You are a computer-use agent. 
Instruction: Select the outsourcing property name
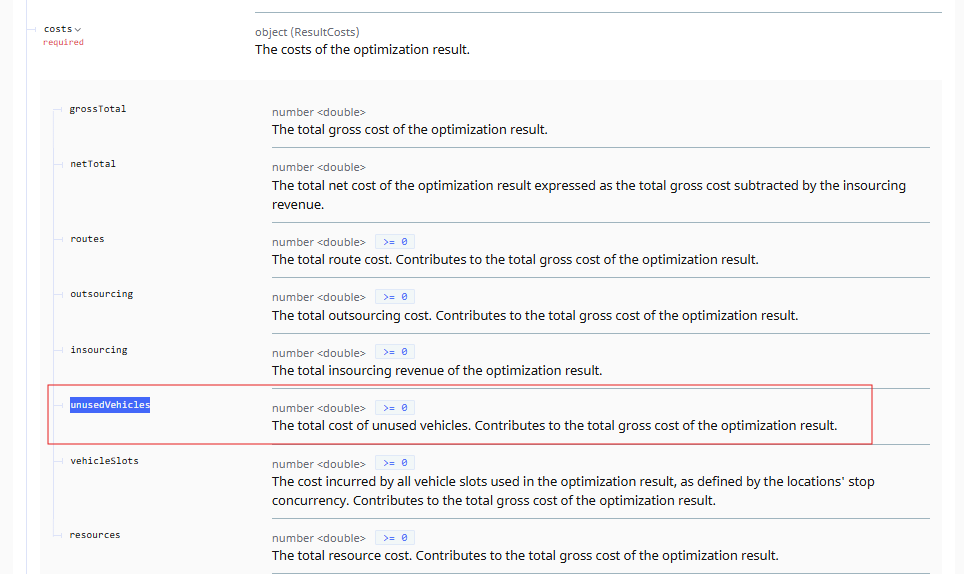click(101, 294)
